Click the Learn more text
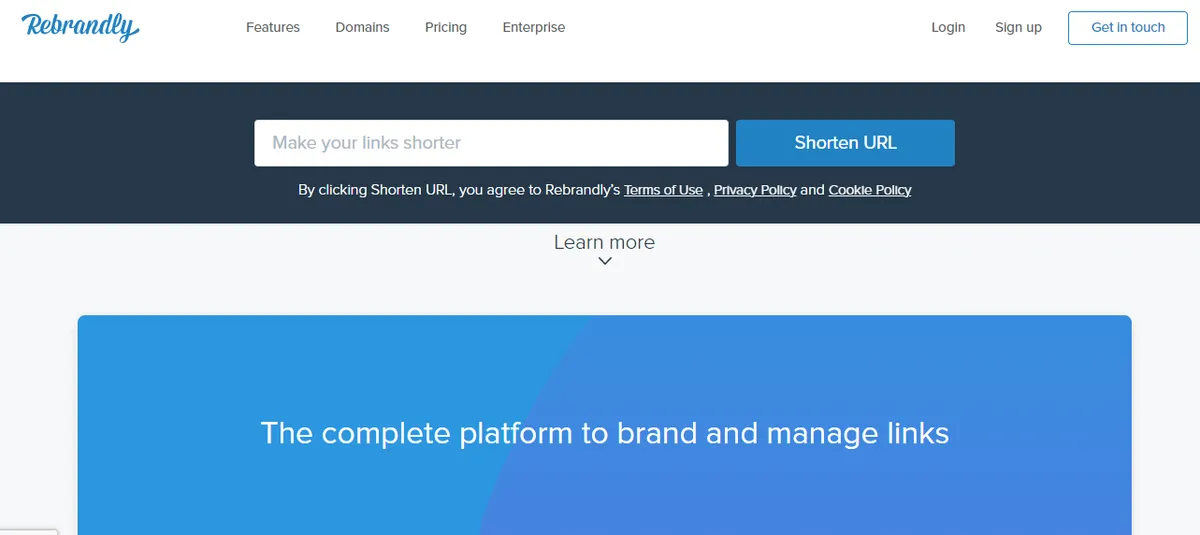 604,242
